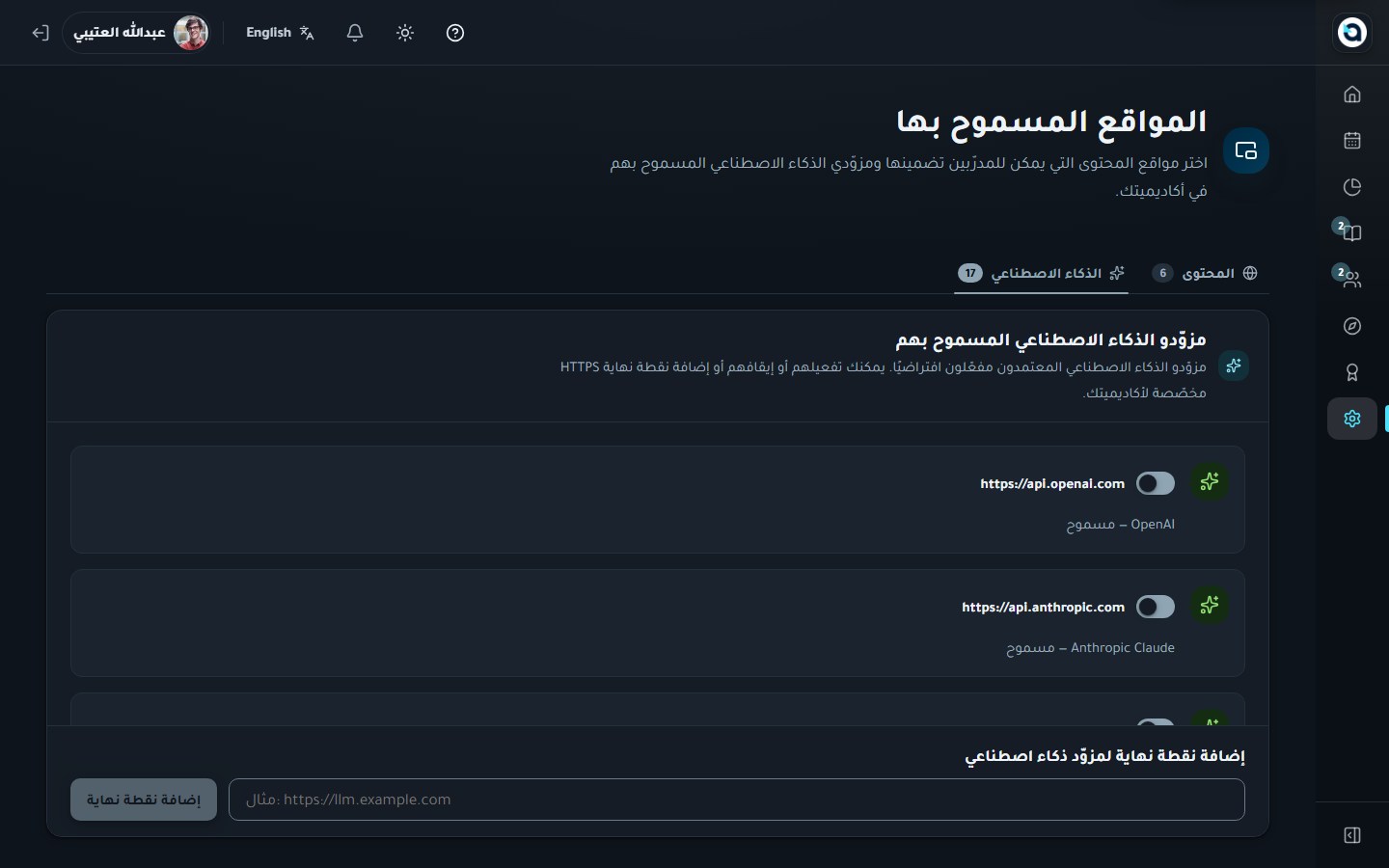Open notifications bell
Image resolution: width=1389 pixels, height=868 pixels.
(x=355, y=33)
